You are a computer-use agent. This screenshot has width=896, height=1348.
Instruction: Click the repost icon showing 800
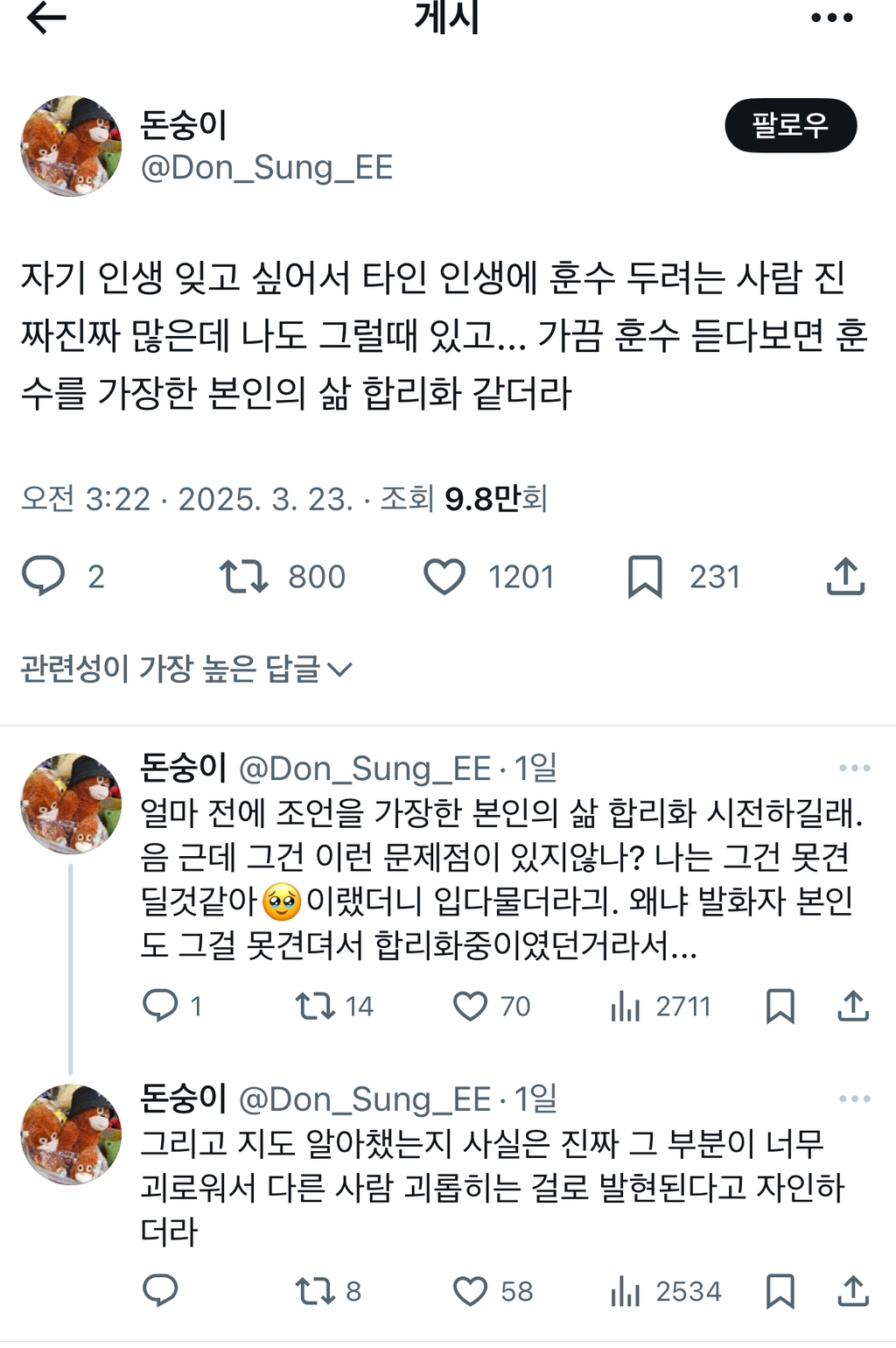(x=245, y=576)
